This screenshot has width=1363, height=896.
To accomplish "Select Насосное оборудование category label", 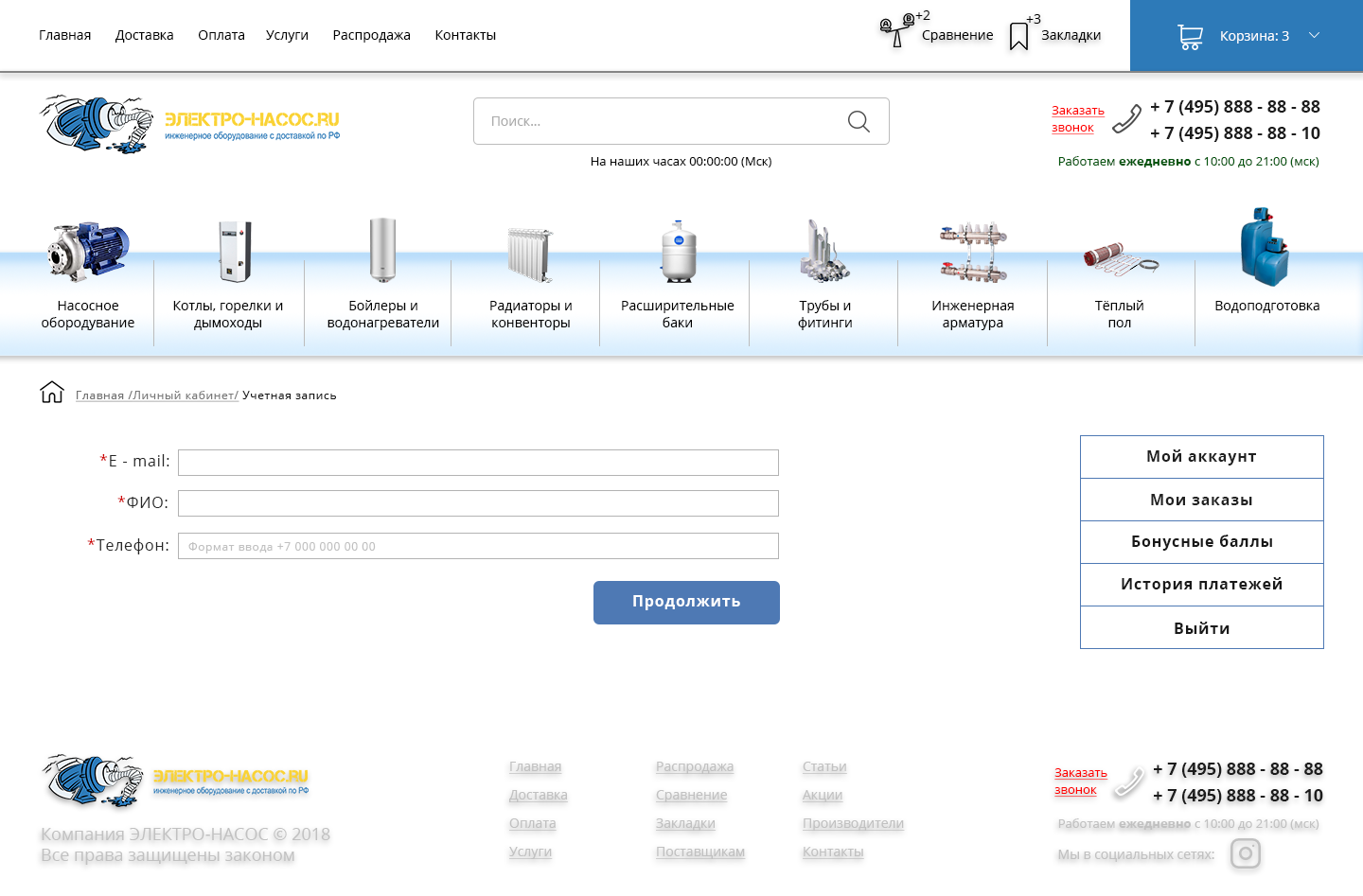I will pos(88,314).
